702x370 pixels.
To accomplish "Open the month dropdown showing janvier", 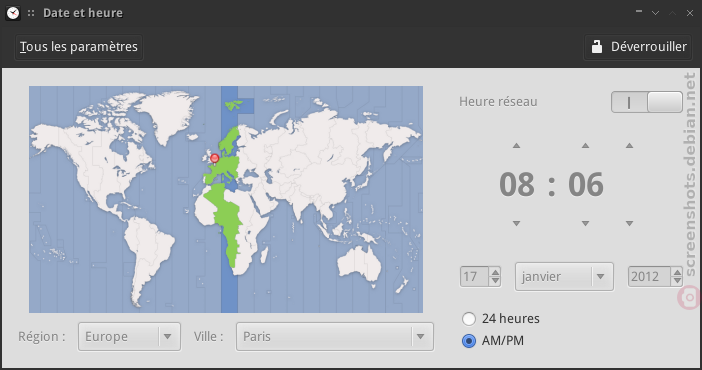I will (x=564, y=276).
